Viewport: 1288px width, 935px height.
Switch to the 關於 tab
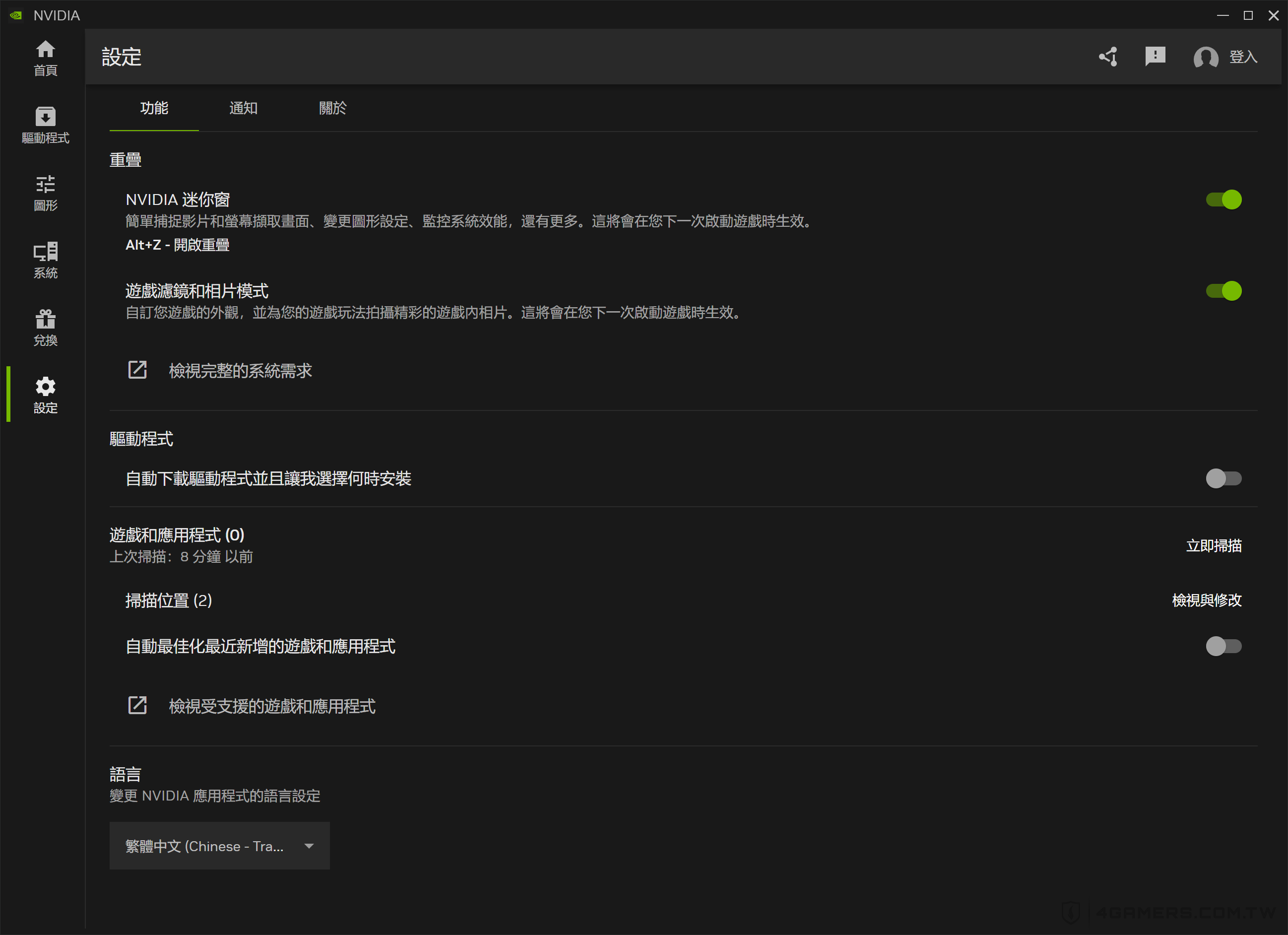[332, 108]
